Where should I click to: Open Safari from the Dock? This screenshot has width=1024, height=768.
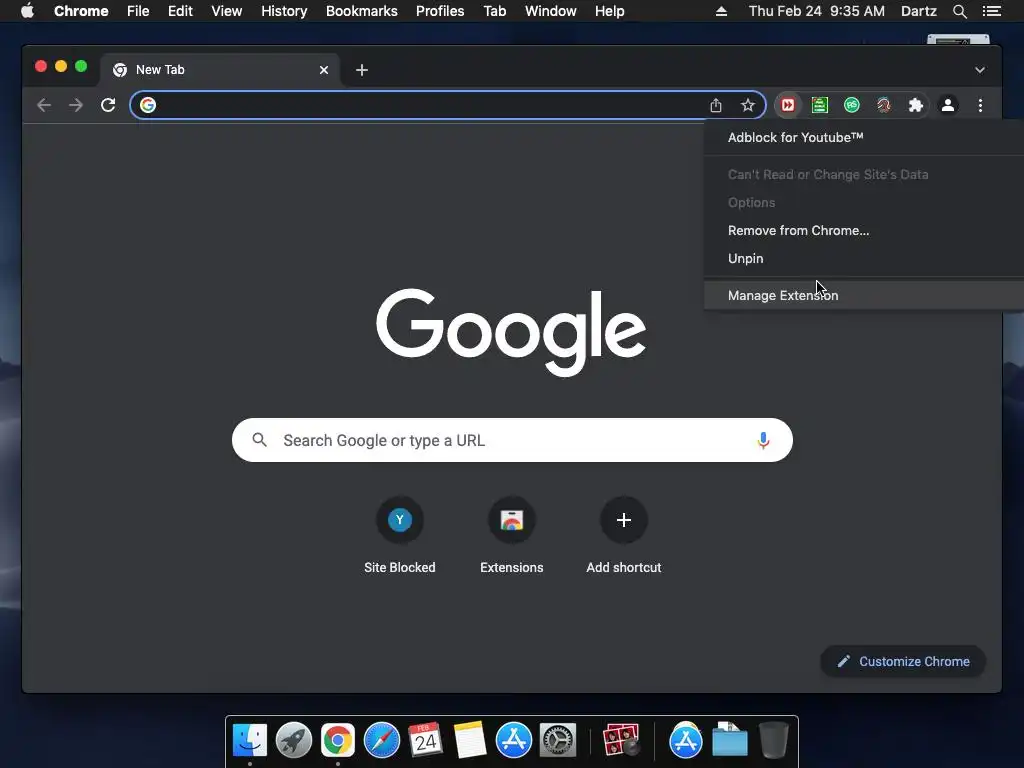pos(381,740)
